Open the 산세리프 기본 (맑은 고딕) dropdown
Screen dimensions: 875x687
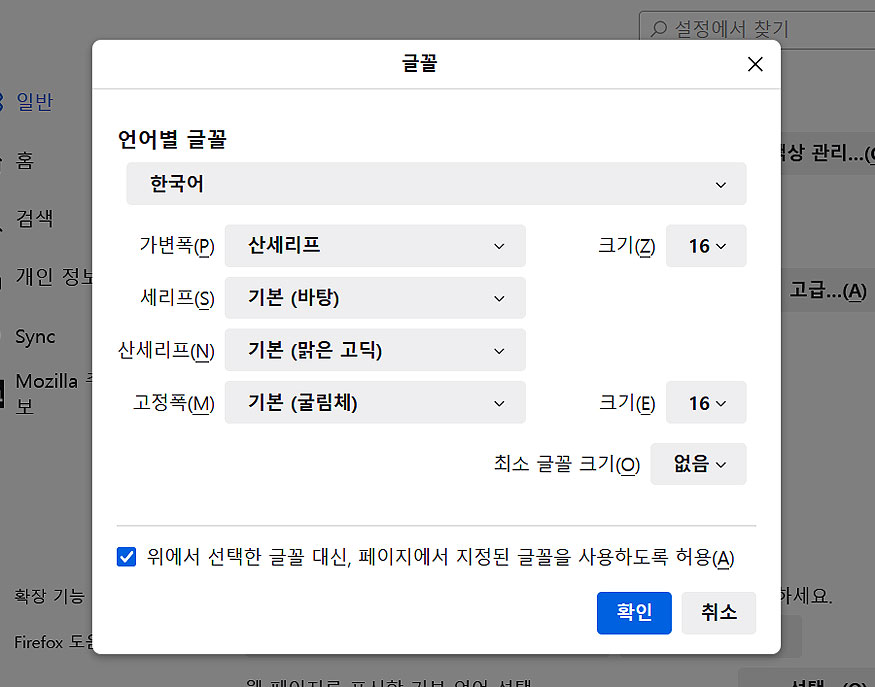click(x=375, y=350)
